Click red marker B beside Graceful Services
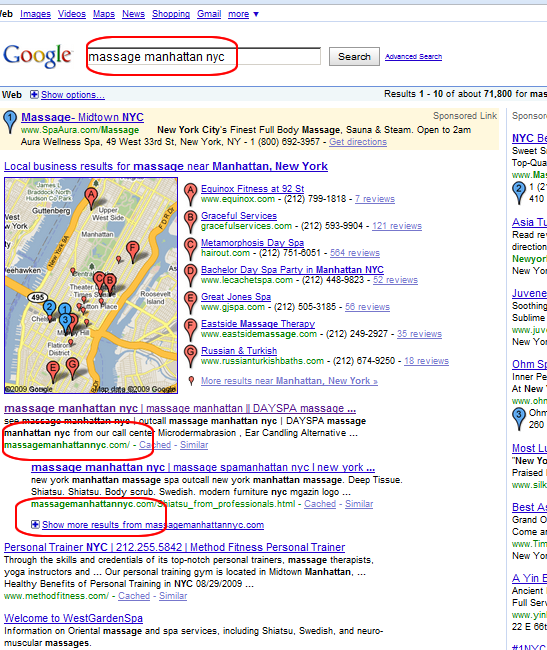Screen dimensions: 547x650 click(190, 221)
